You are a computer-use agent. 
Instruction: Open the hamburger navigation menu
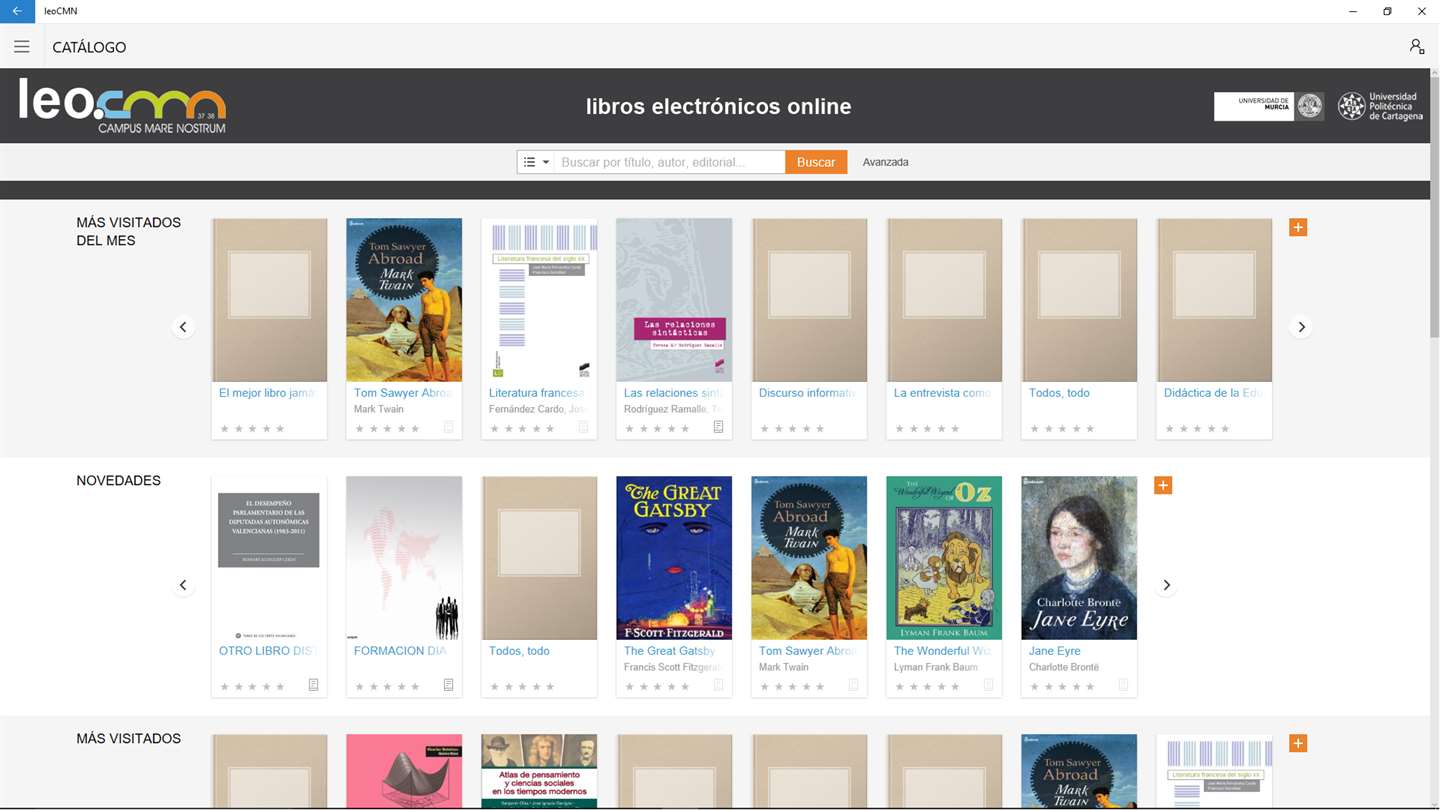tap(21, 47)
